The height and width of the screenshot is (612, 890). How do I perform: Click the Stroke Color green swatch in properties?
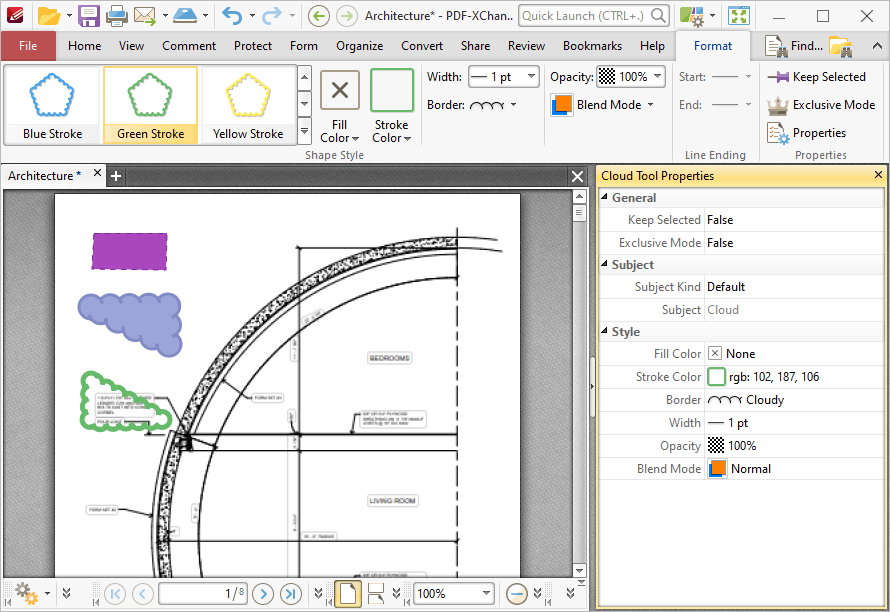(716, 376)
